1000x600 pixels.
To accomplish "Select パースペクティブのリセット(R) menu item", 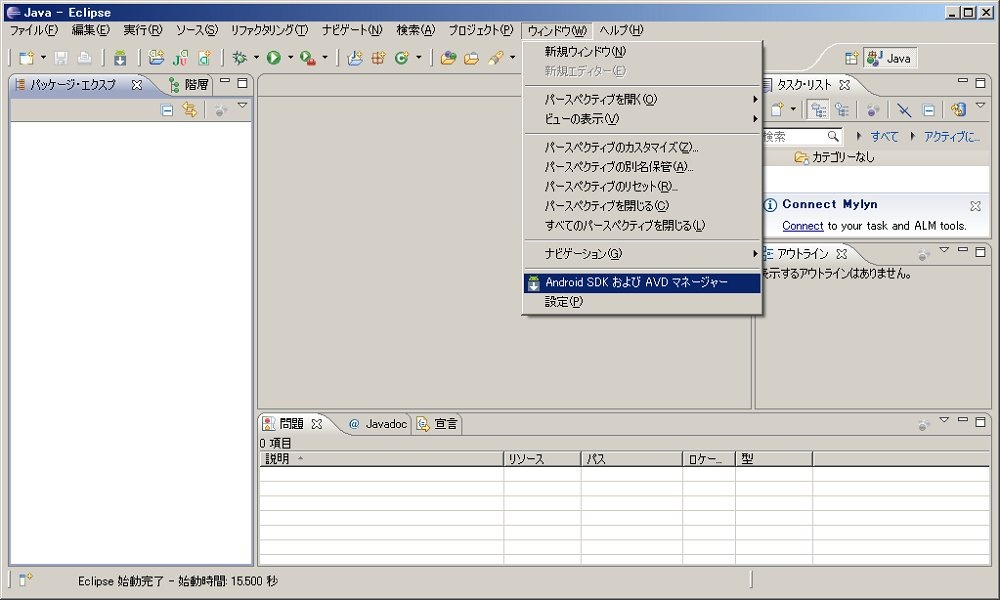I will point(643,187).
